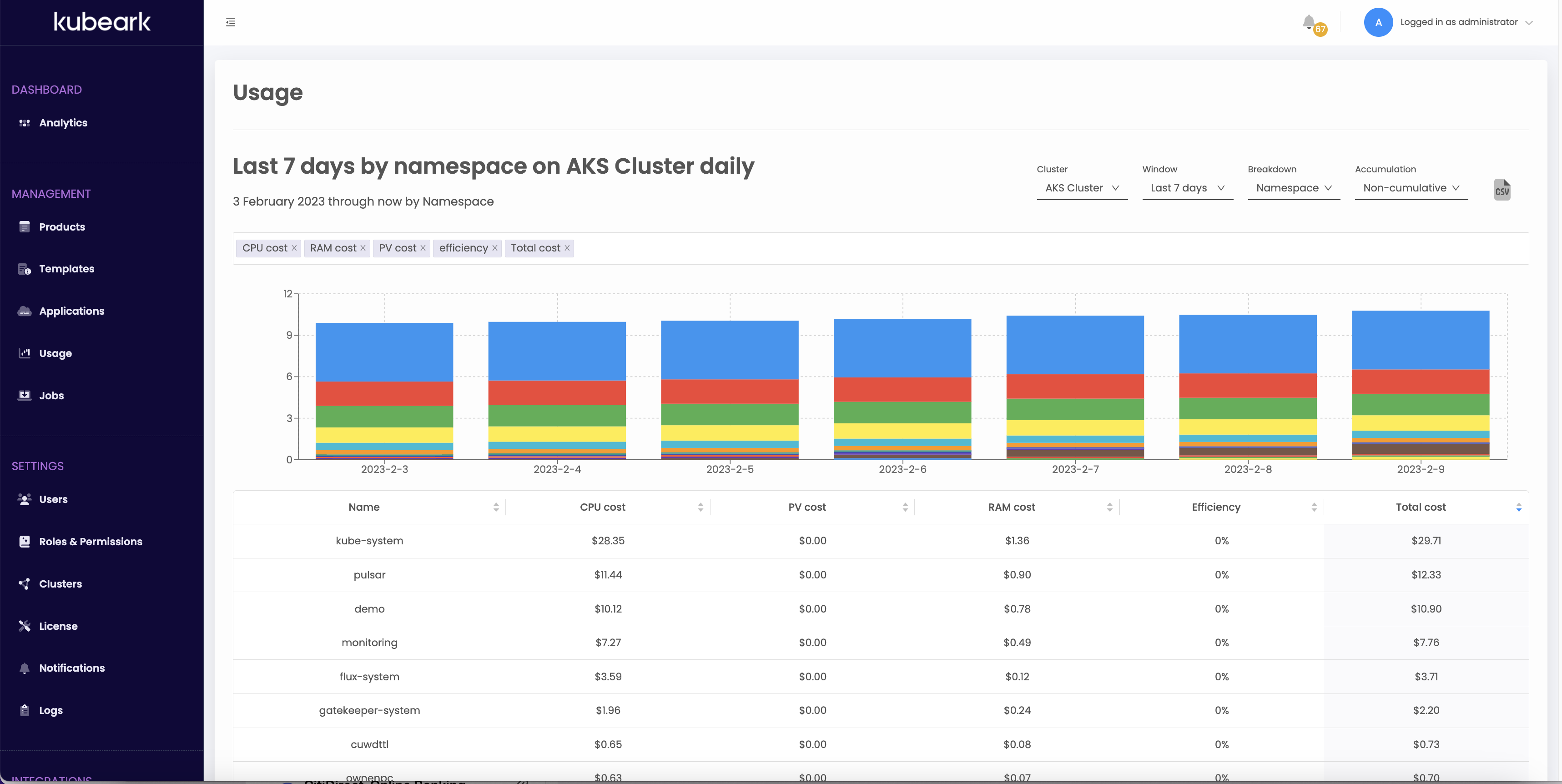
Task: Open the Cluster dropdown showing AKS Cluster
Action: pyautogui.click(x=1082, y=188)
